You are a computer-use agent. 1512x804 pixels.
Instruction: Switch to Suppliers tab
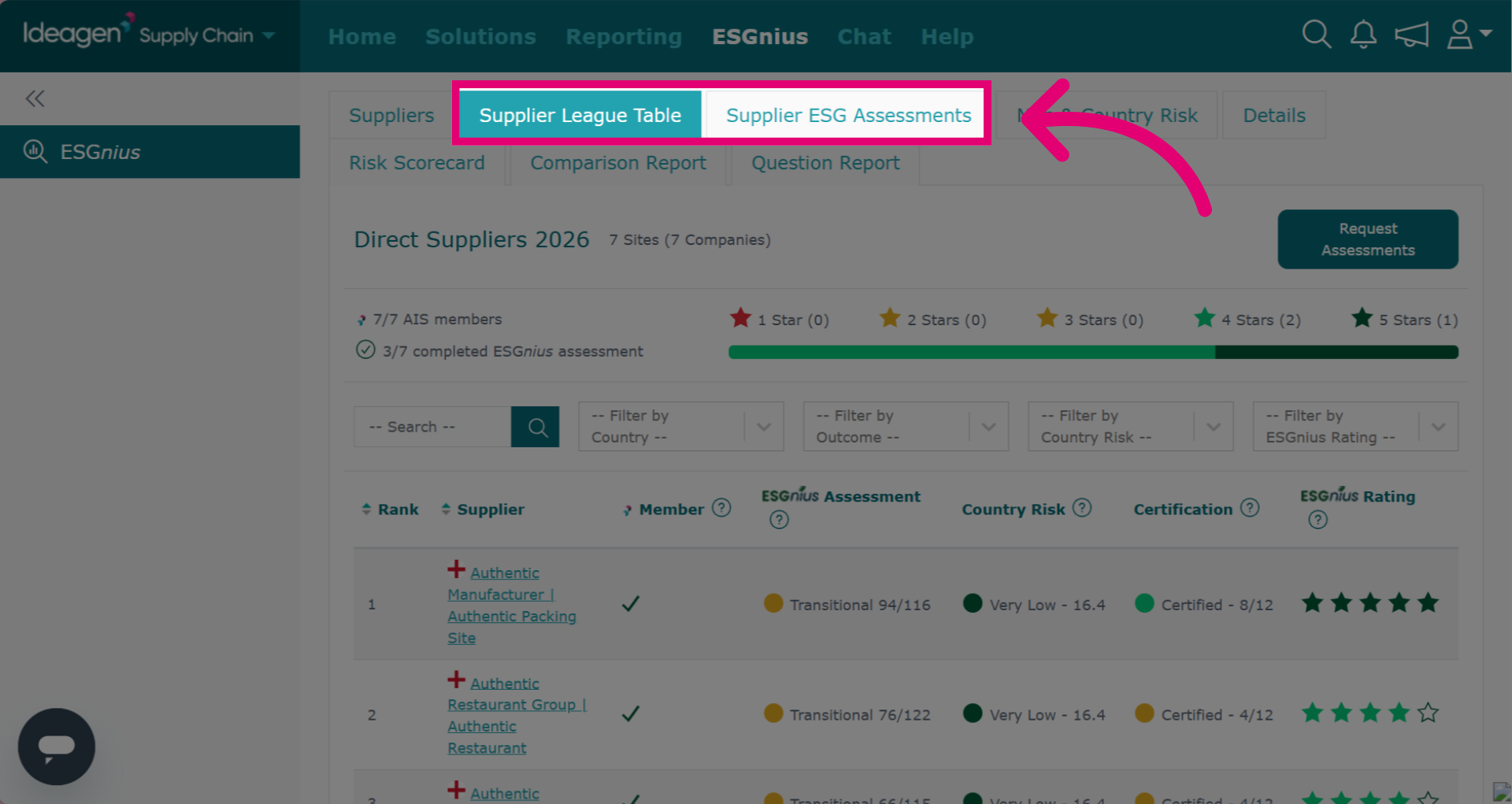tap(391, 115)
